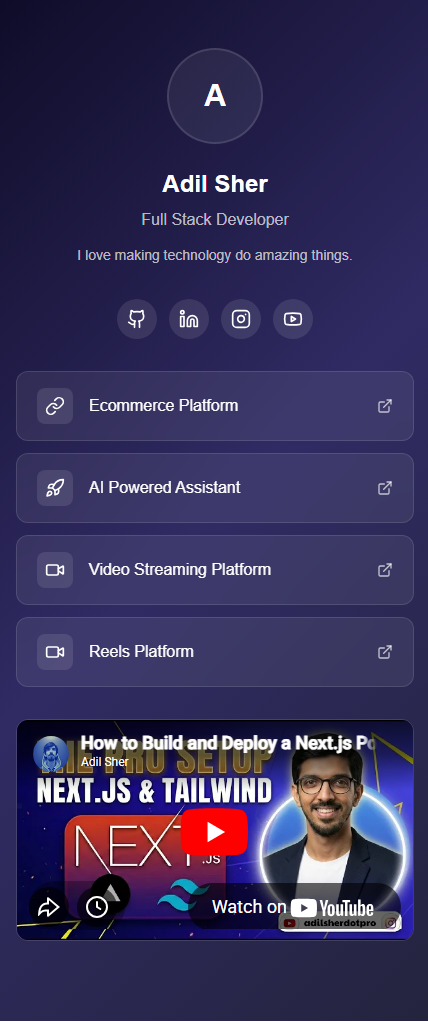Click the 'Adil Sher' channel name on video

(x=105, y=761)
